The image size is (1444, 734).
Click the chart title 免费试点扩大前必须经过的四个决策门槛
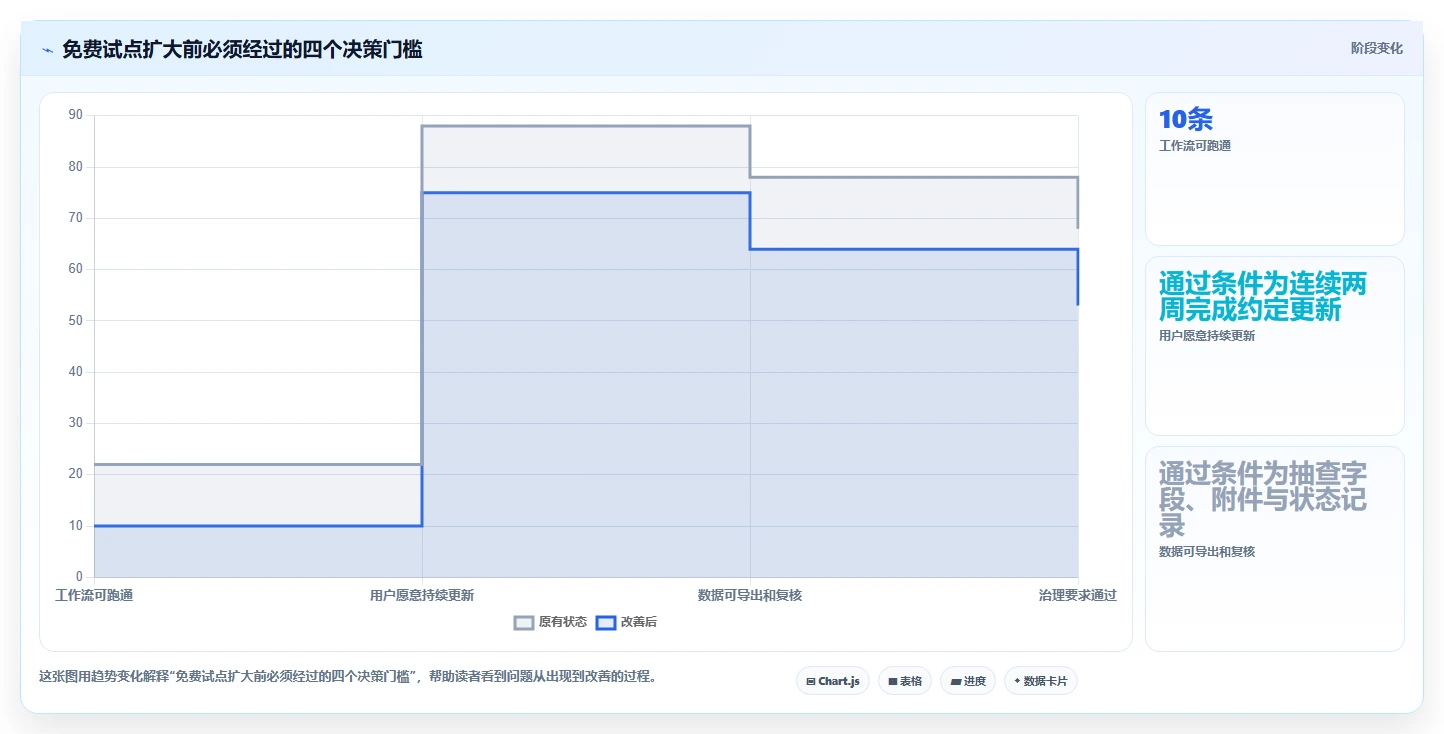point(242,49)
